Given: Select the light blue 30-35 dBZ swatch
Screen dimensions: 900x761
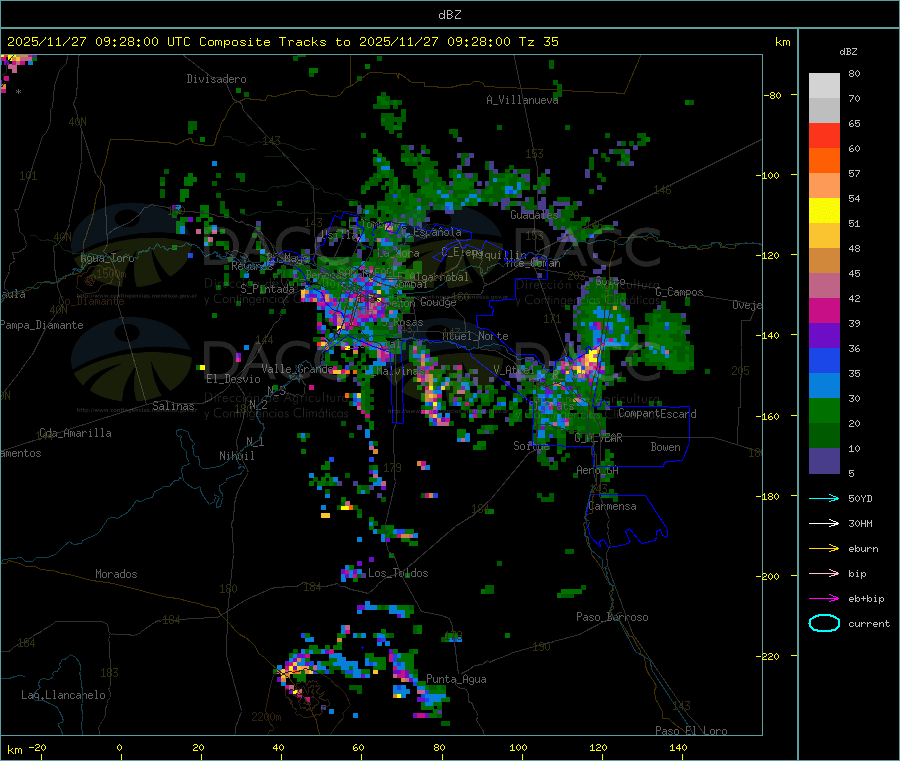Looking at the screenshot, I should pyautogui.click(x=824, y=386).
